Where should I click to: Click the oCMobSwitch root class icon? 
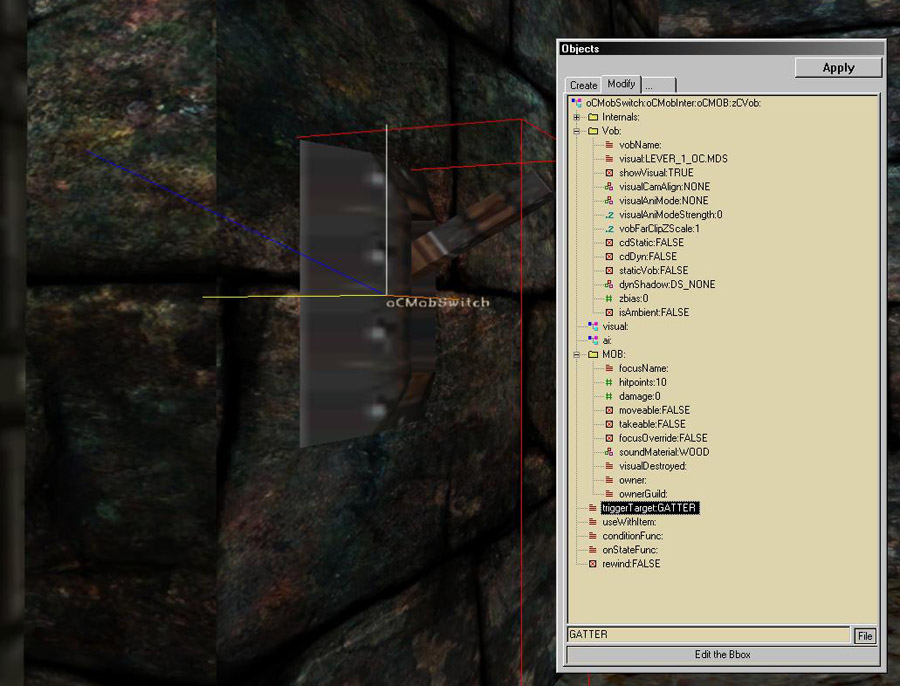[576, 103]
